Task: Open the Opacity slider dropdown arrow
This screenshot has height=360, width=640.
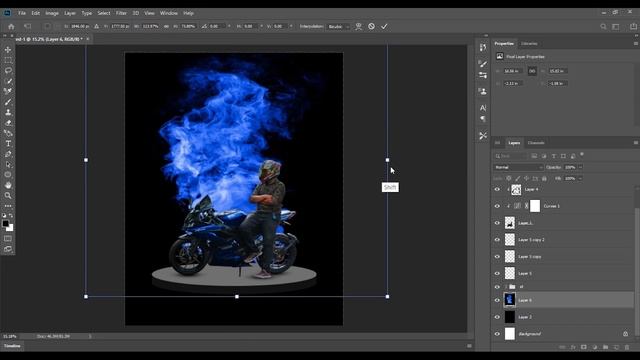Action: click(x=580, y=167)
